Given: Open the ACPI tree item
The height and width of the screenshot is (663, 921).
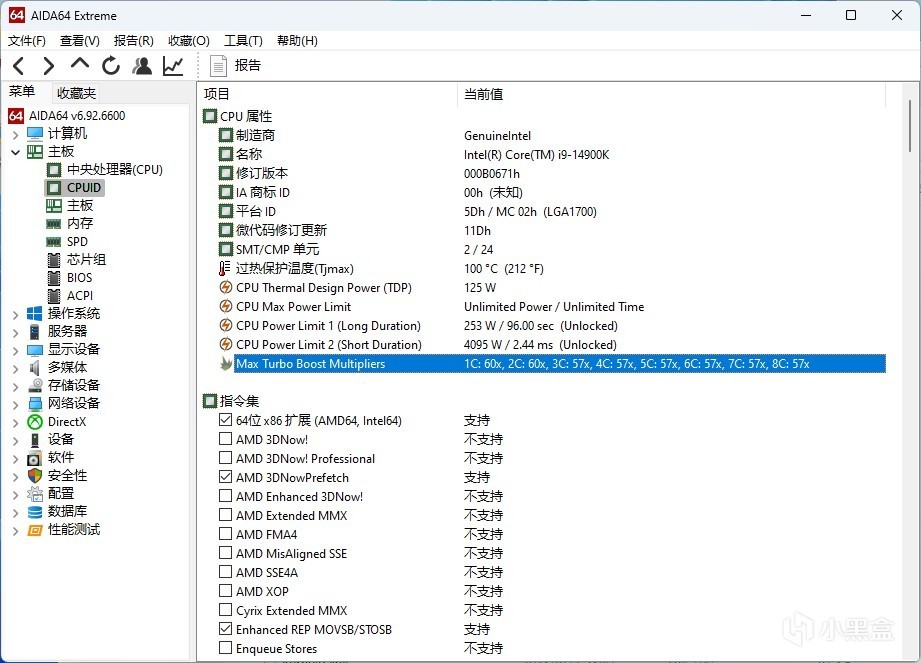Looking at the screenshot, I should (x=80, y=296).
